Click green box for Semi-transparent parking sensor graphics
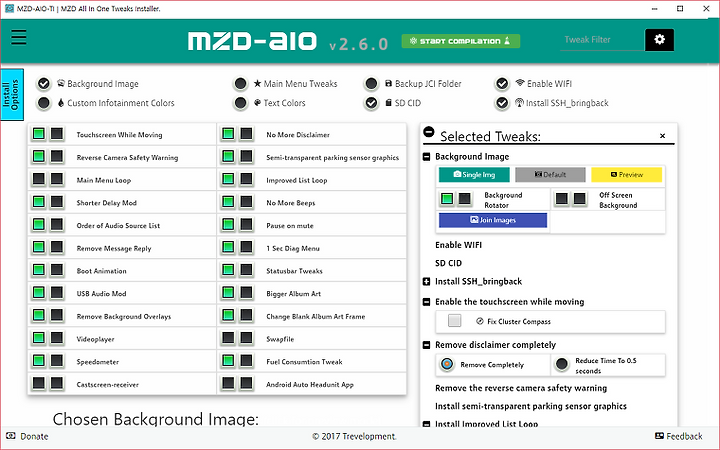720x450 pixels. coord(228,157)
